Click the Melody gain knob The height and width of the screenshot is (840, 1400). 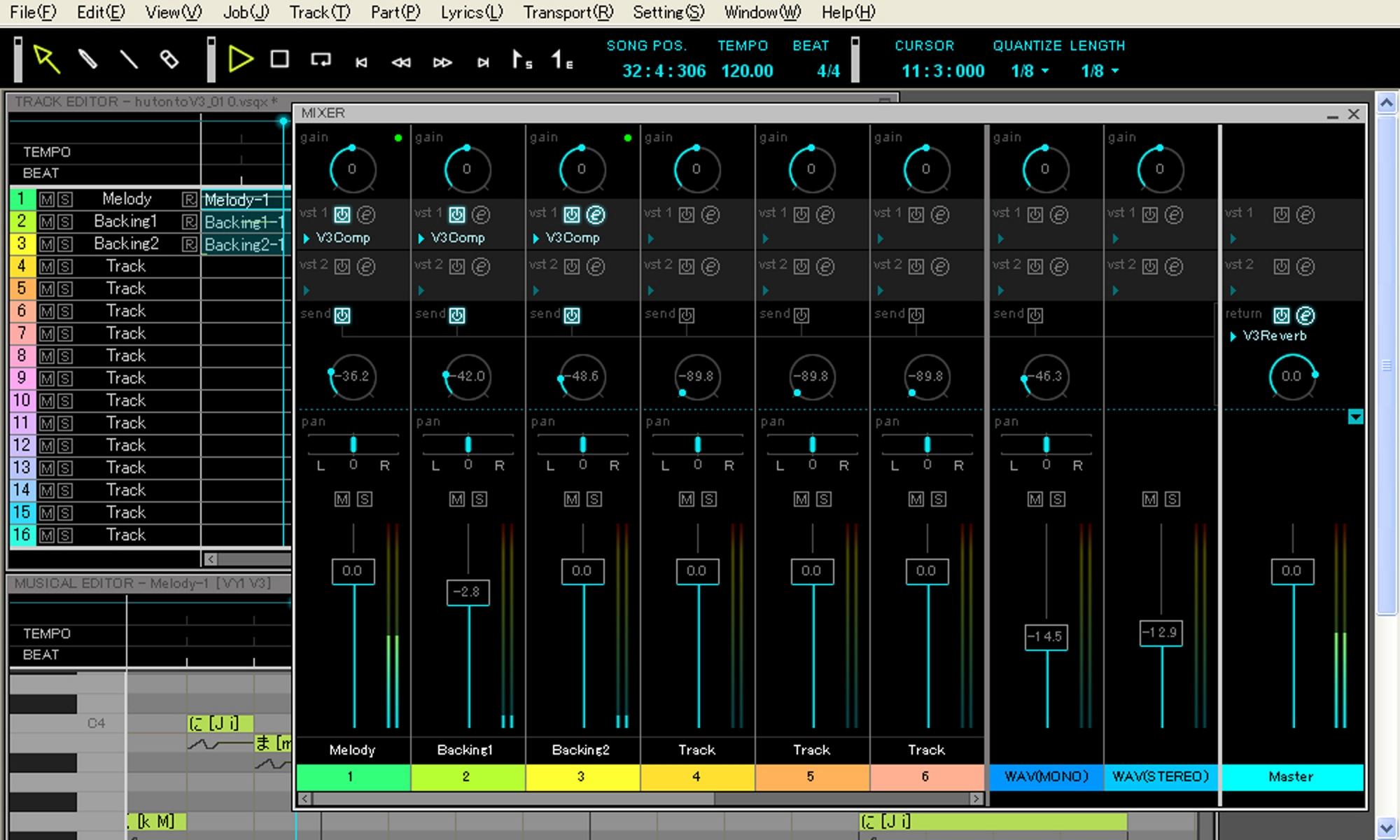tap(352, 169)
